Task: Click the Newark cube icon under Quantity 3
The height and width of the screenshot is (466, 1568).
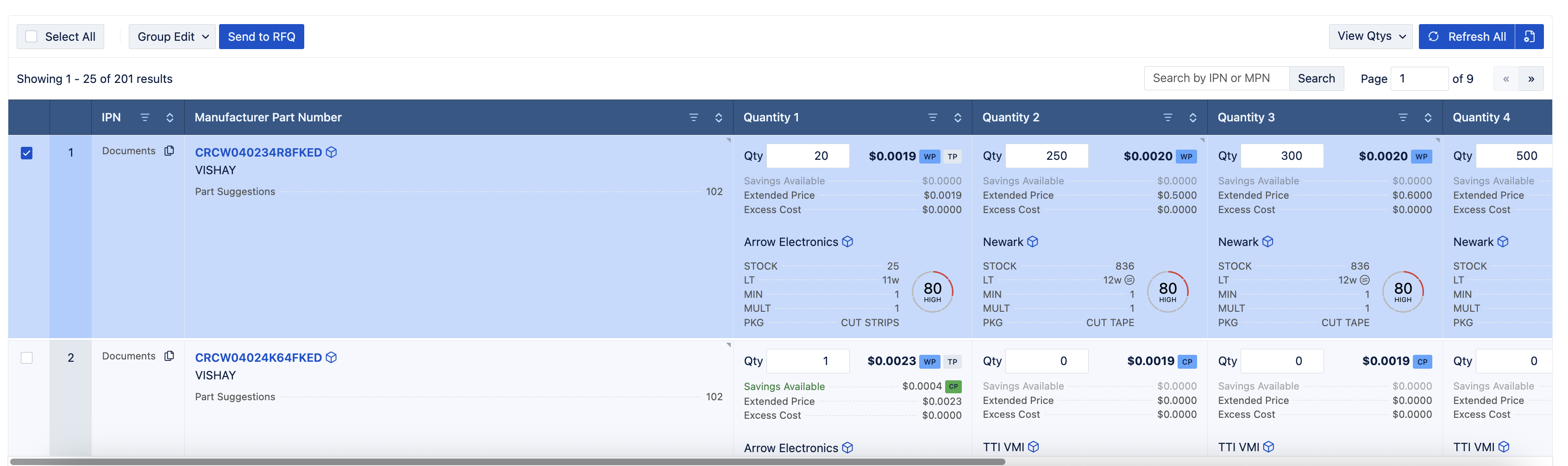Action: click(x=1267, y=242)
